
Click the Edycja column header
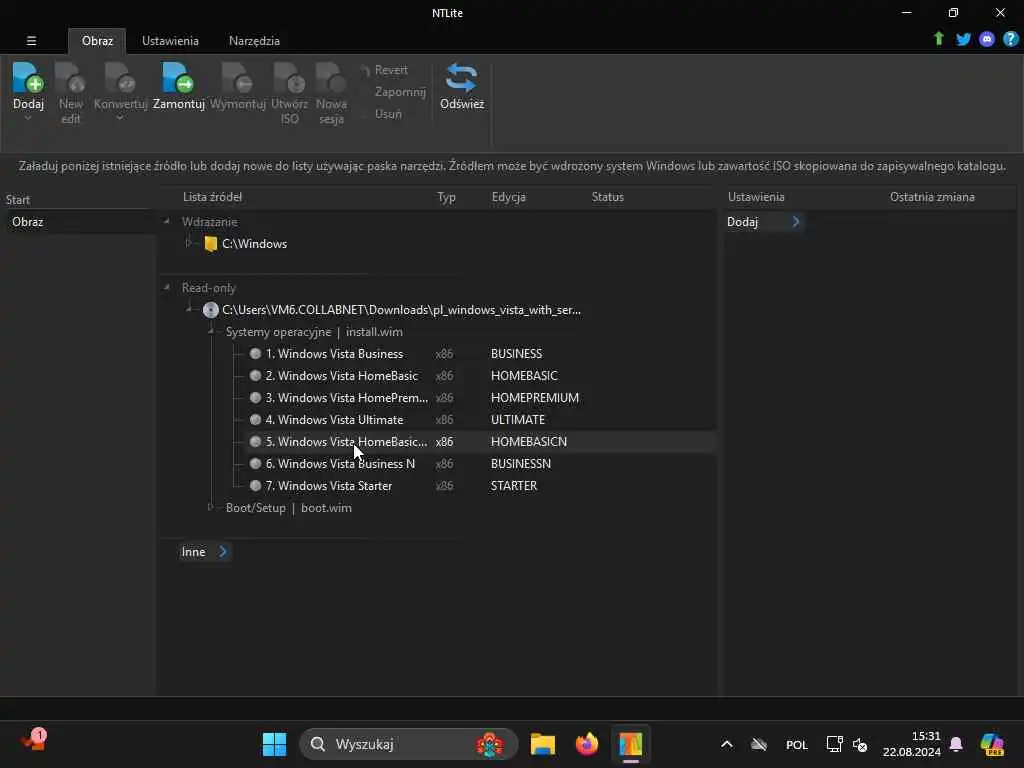pyautogui.click(x=509, y=197)
